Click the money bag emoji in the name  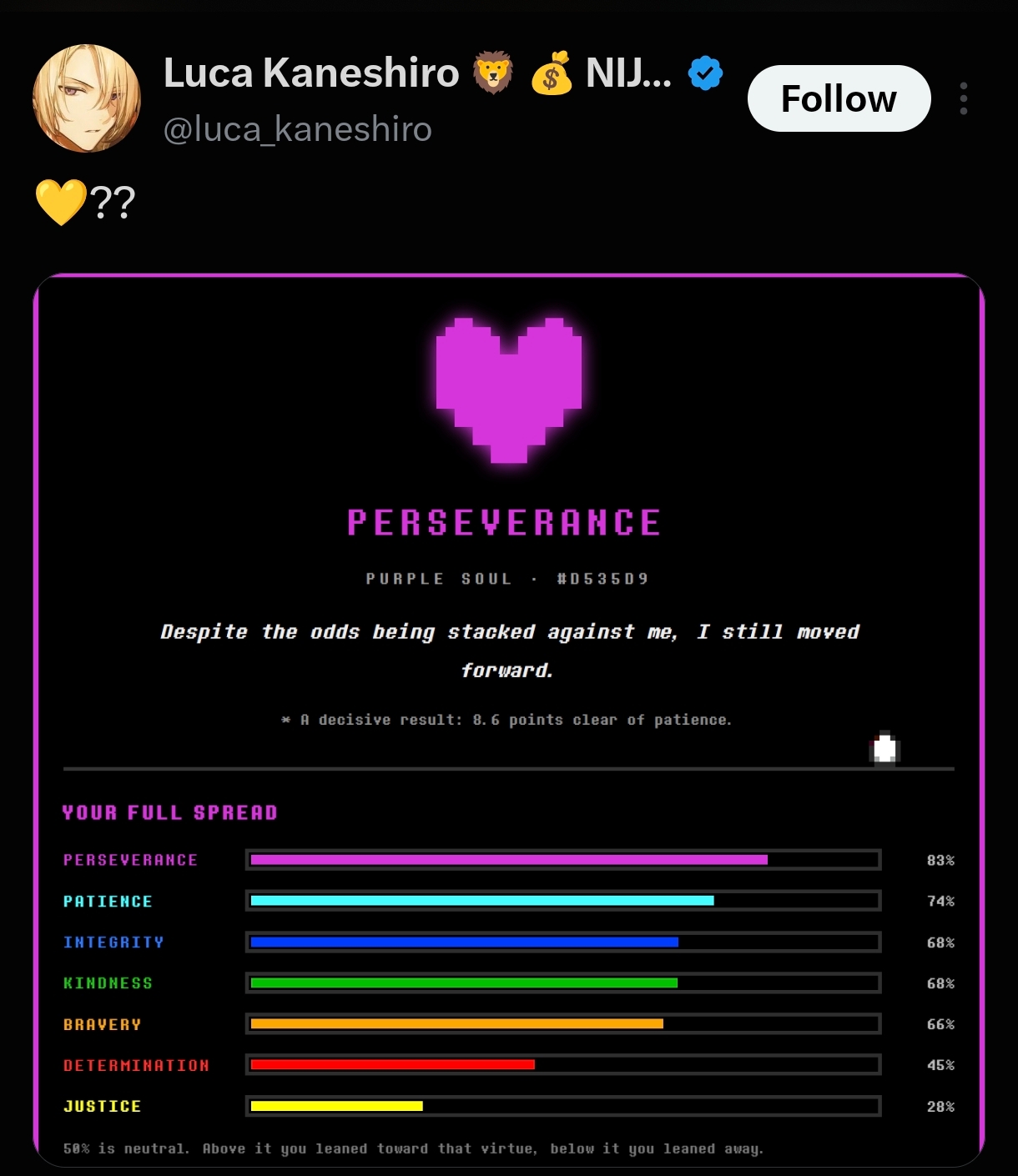coord(552,73)
